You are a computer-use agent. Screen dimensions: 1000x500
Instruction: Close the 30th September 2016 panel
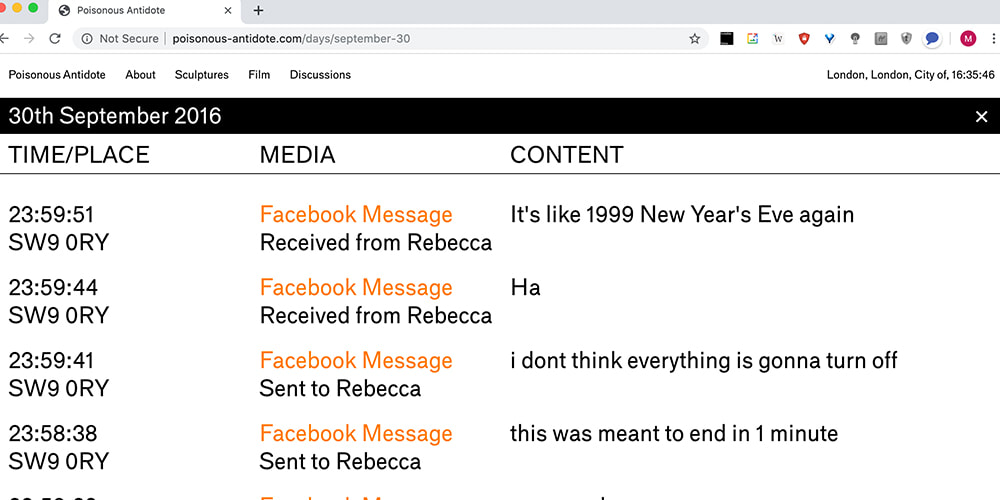click(x=982, y=116)
